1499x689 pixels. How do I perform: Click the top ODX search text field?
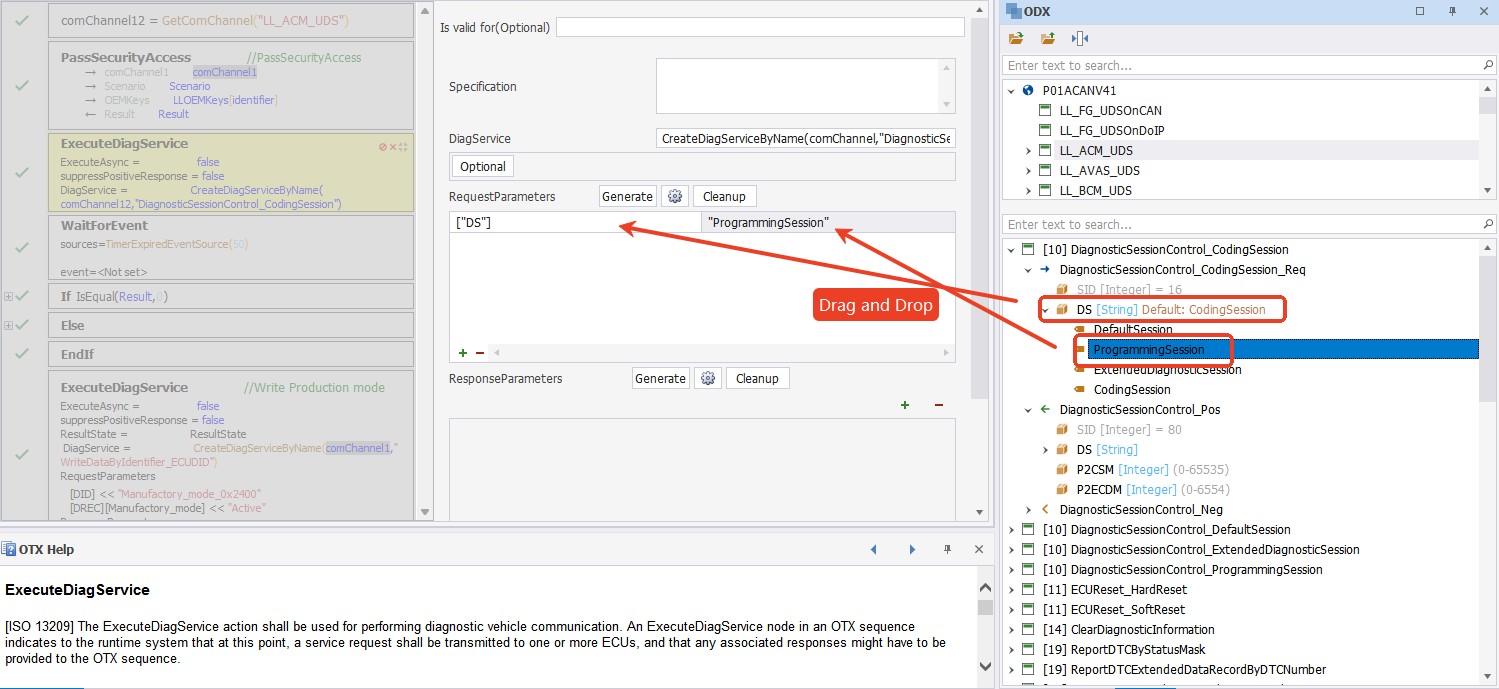tap(1243, 65)
